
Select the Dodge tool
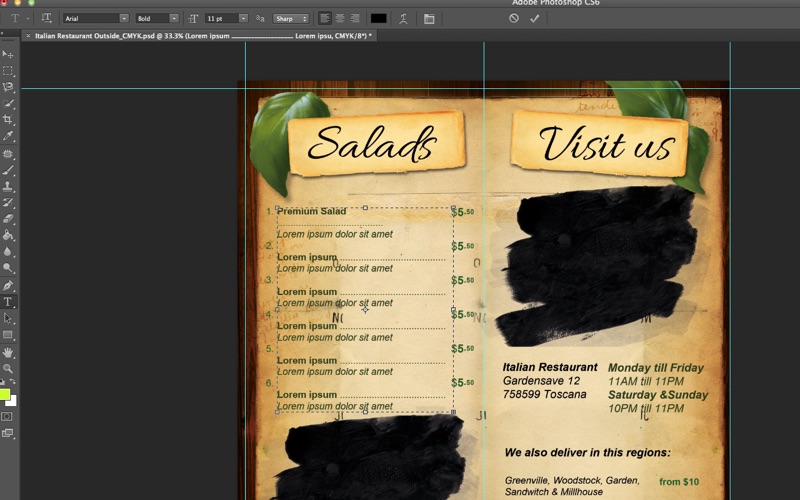tap(8, 268)
